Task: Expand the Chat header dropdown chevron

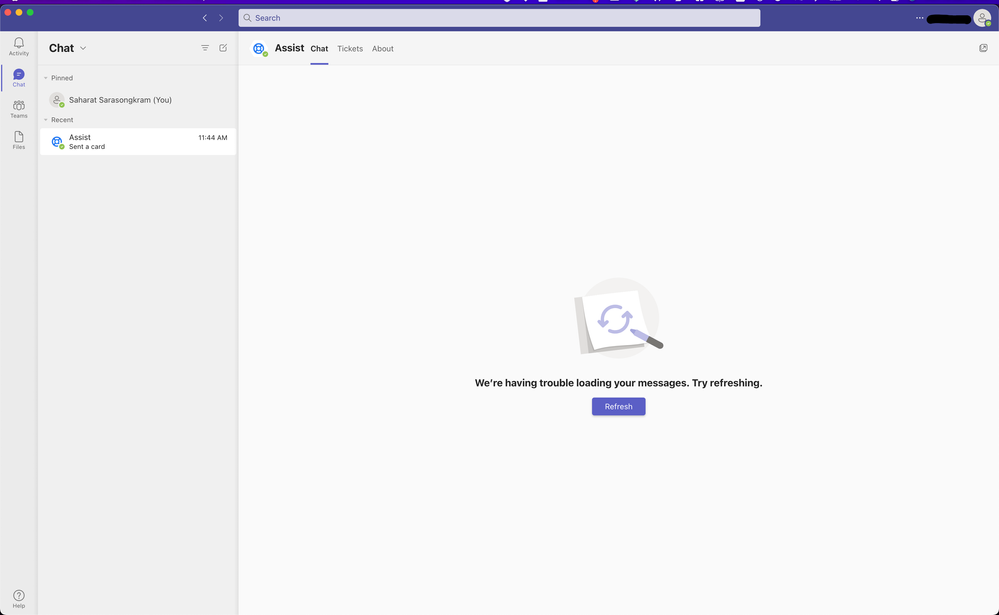Action: (83, 48)
